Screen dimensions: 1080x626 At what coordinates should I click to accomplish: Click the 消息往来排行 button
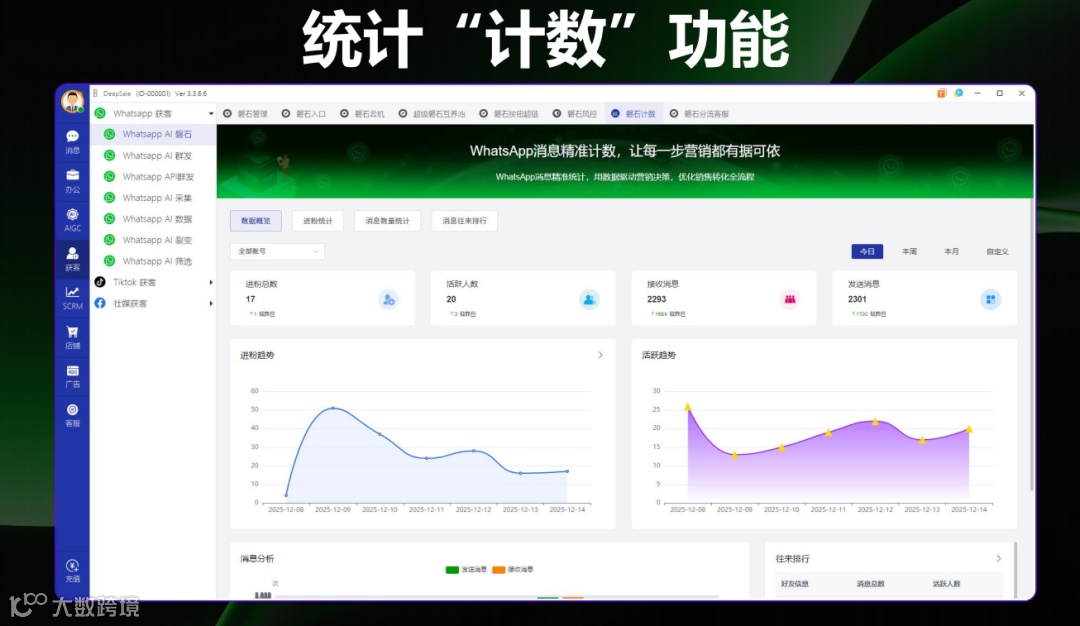click(464, 221)
